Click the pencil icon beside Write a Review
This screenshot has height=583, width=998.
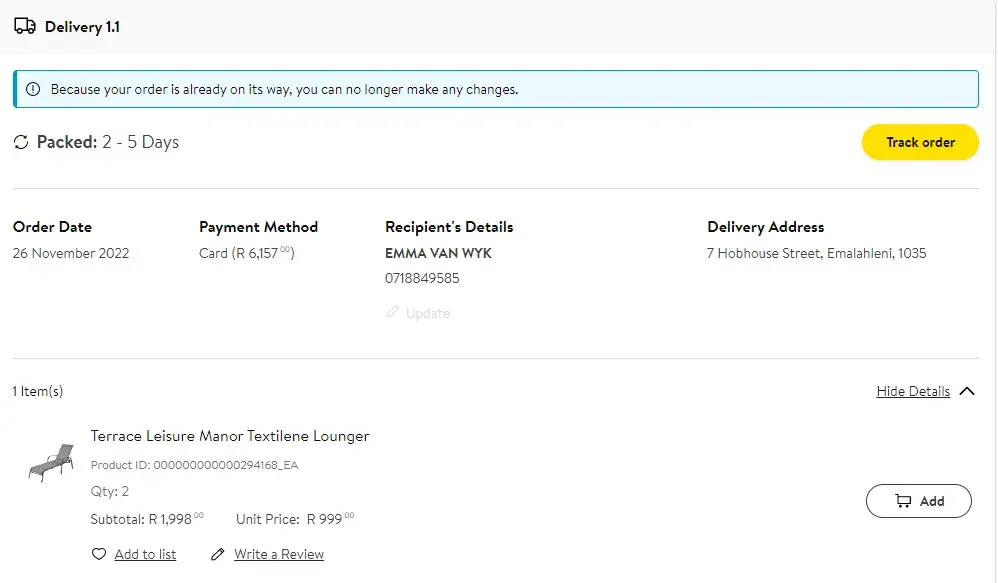tap(218, 554)
